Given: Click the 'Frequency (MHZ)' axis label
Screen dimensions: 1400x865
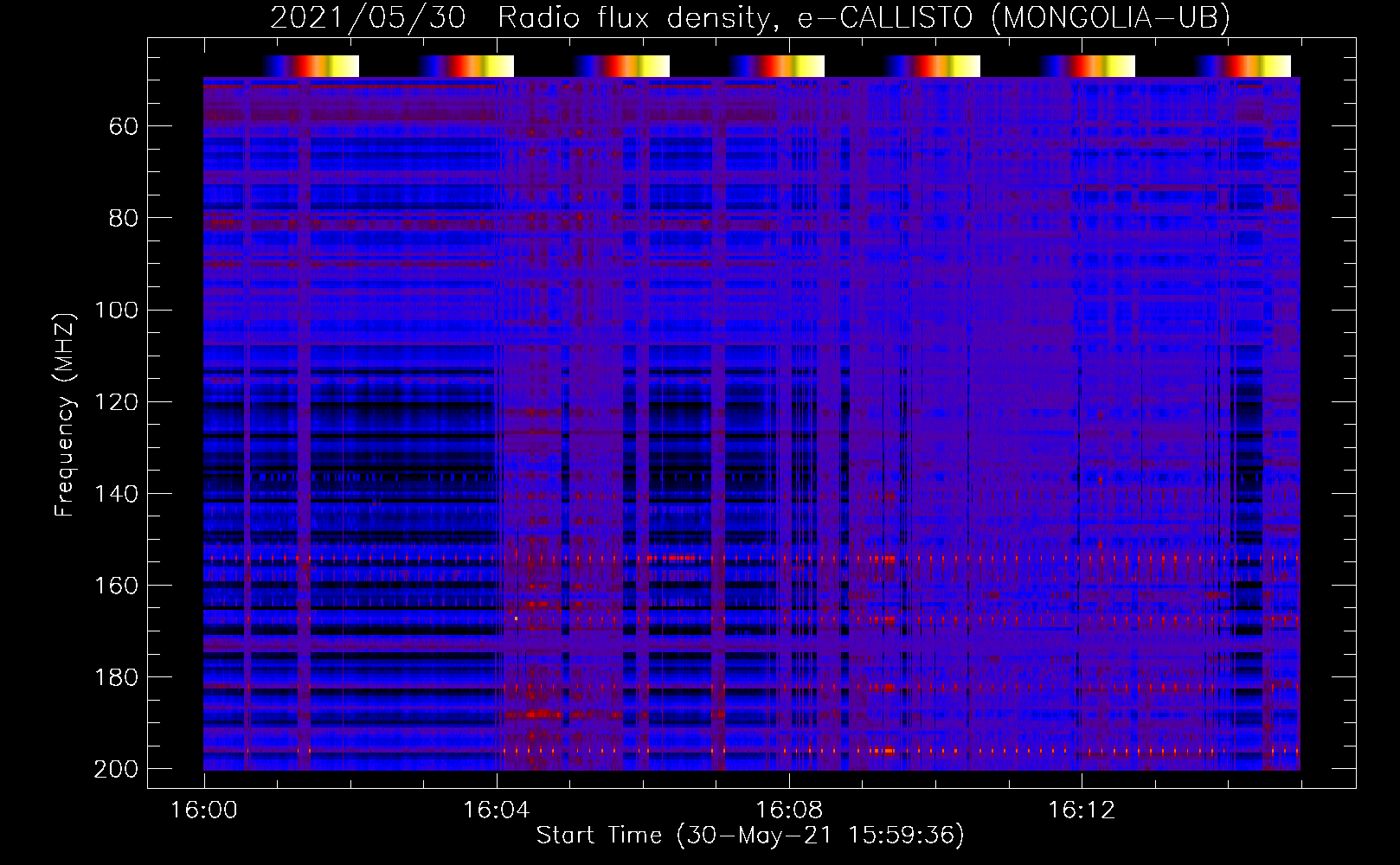Looking at the screenshot, I should click(x=65, y=415).
